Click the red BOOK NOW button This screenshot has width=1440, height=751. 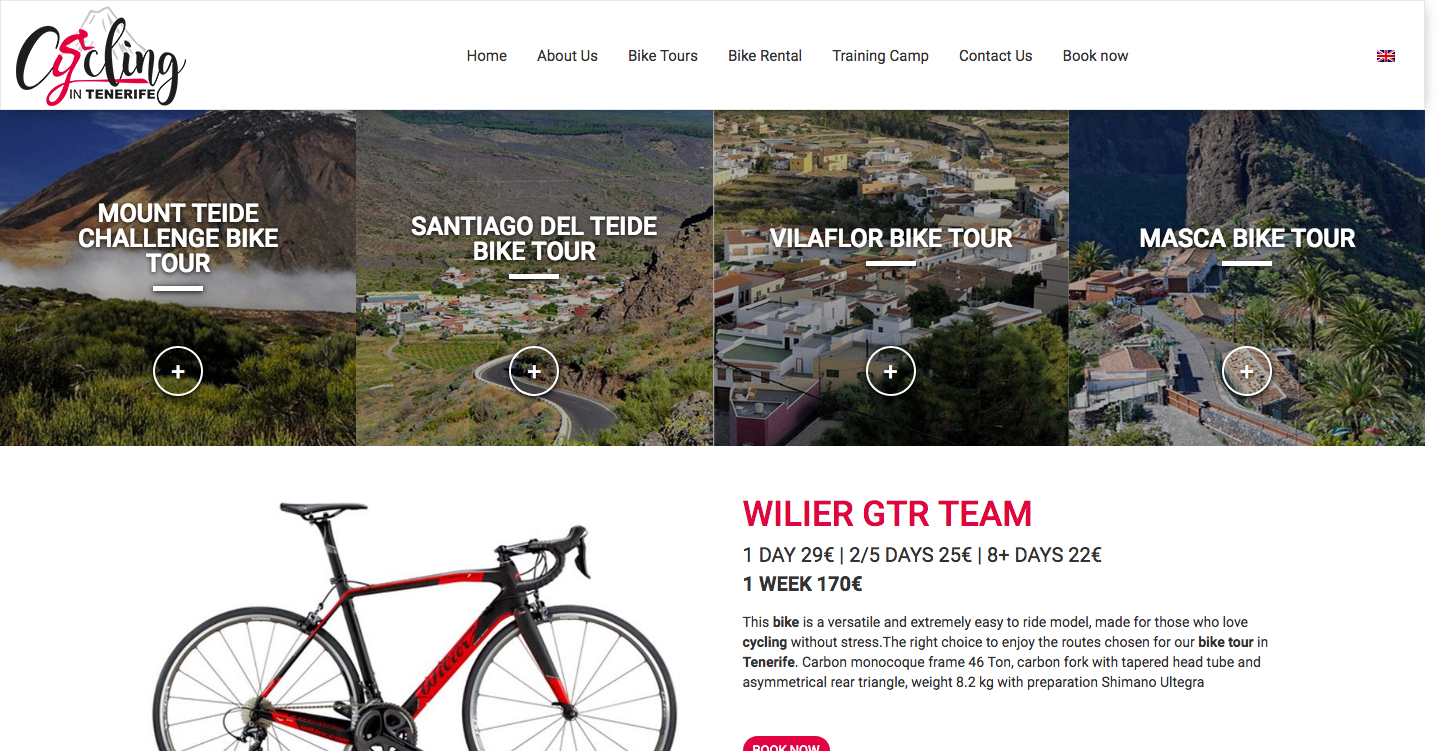(x=786, y=744)
